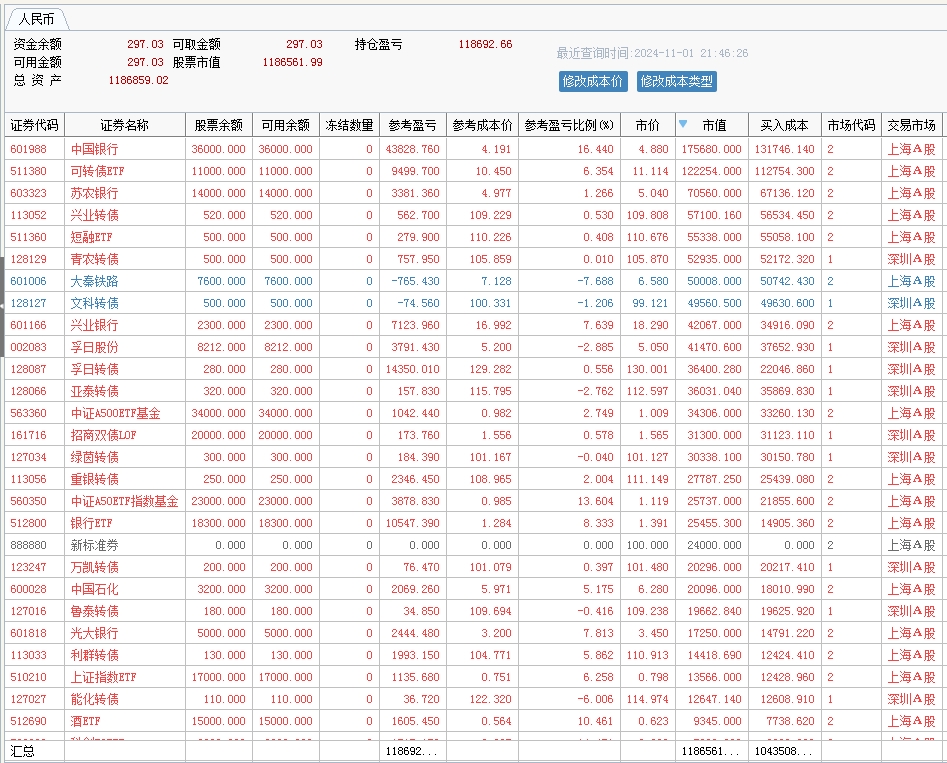Select the 亚泰转债 row name
Image resolution: width=947 pixels, height=763 pixels.
click(x=94, y=391)
